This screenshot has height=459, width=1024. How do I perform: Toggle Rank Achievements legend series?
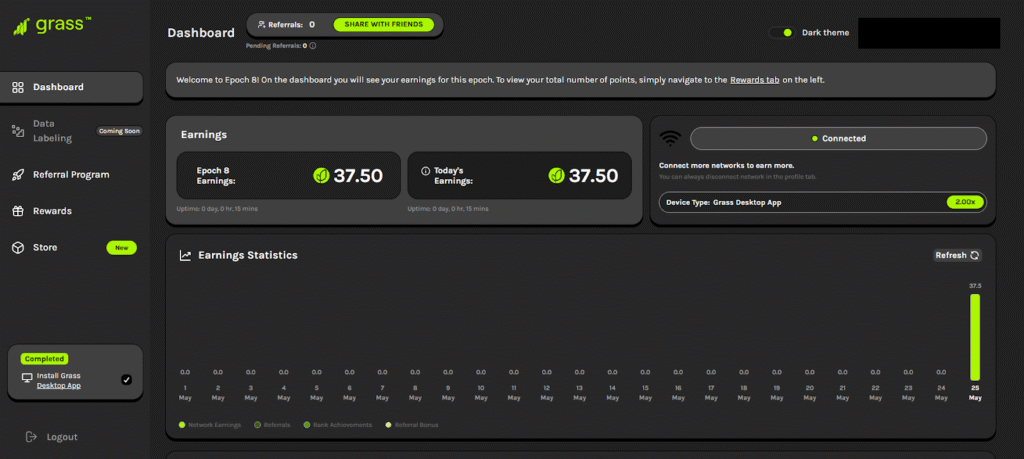(x=338, y=425)
